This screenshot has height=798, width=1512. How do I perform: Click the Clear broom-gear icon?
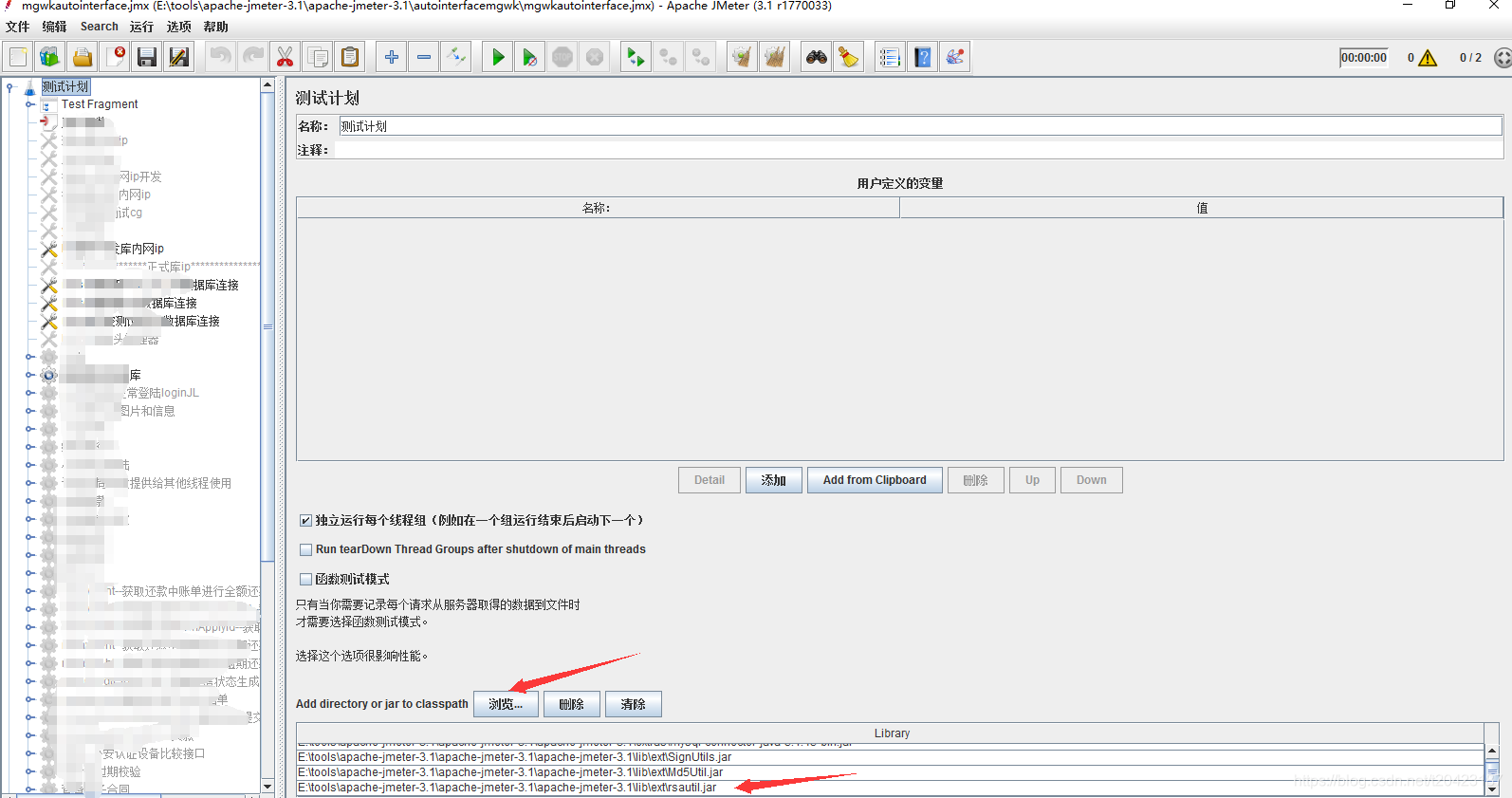click(x=742, y=57)
